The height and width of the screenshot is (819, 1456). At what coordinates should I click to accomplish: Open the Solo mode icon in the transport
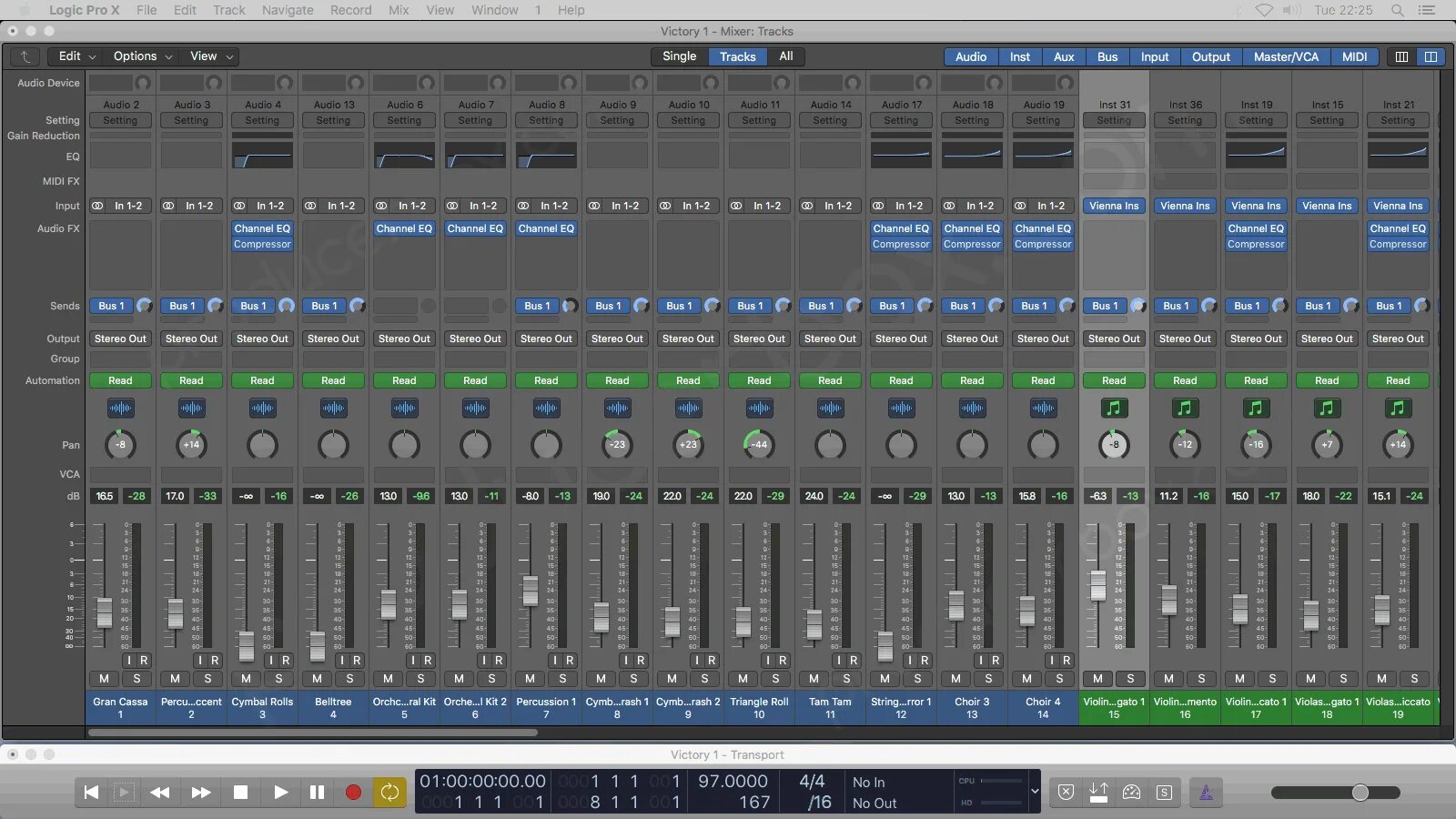(x=1163, y=792)
